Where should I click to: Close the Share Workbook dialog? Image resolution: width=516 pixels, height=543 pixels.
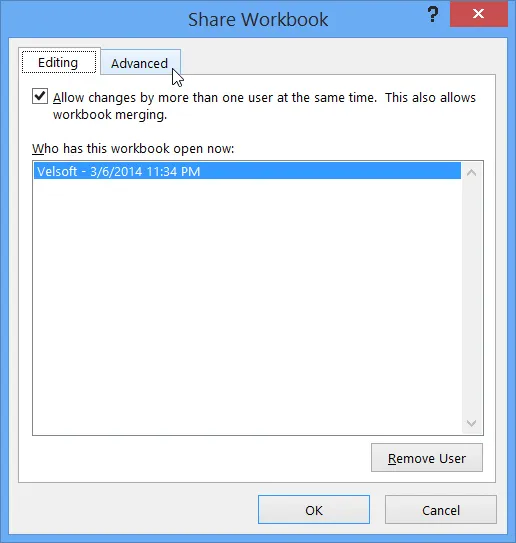pos(479,14)
